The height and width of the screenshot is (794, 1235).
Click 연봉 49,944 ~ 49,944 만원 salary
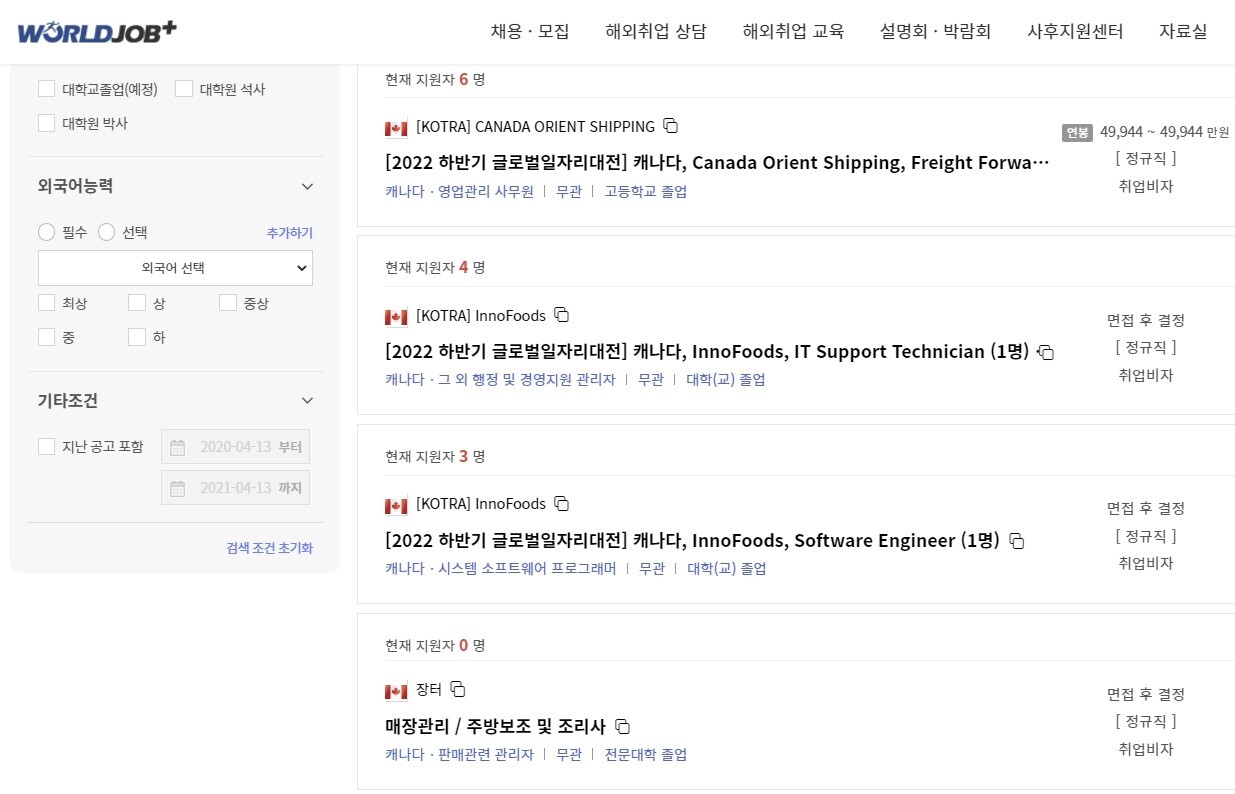[x=1146, y=132]
